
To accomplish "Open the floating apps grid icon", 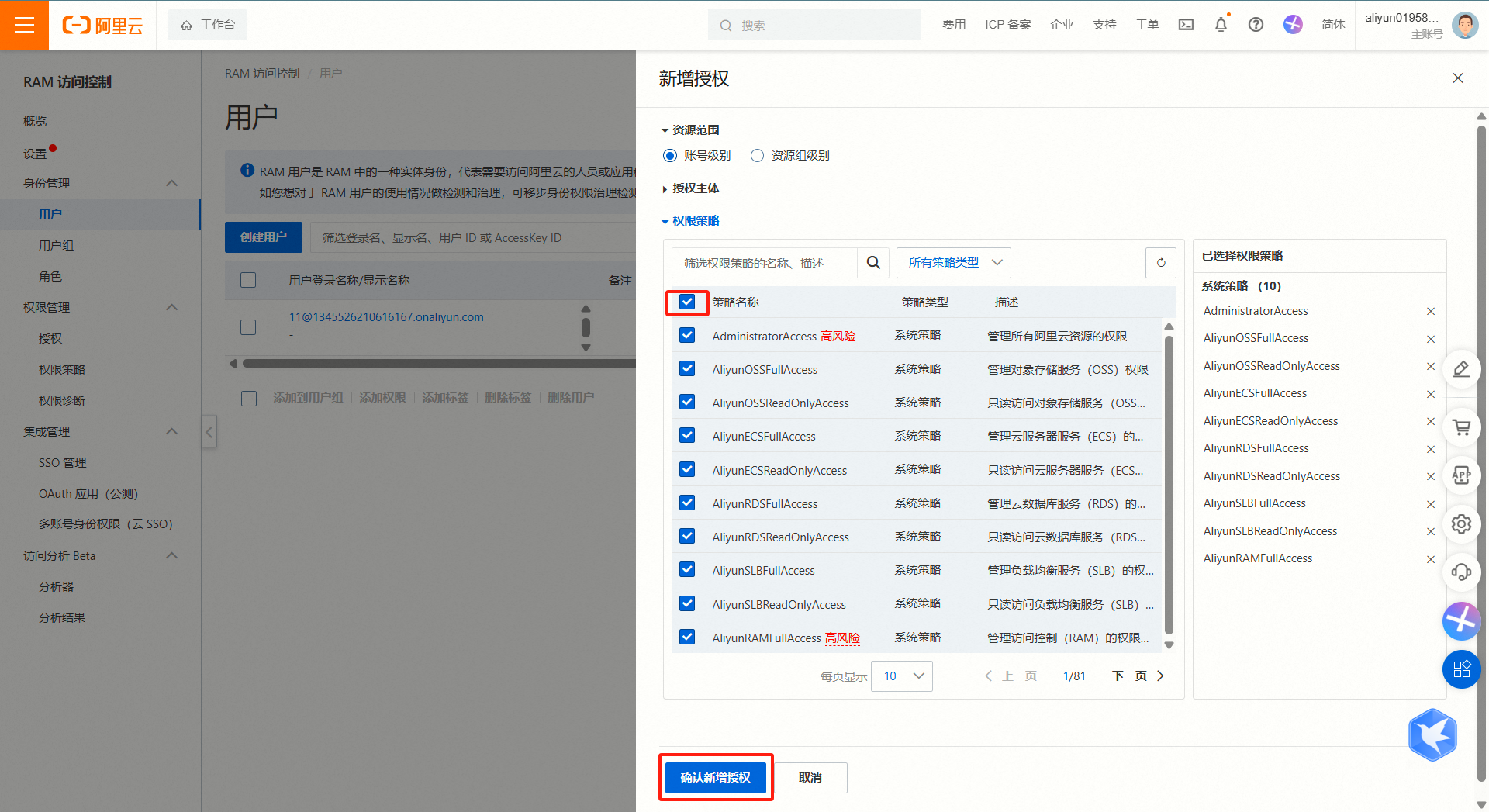I will pyautogui.click(x=1461, y=669).
